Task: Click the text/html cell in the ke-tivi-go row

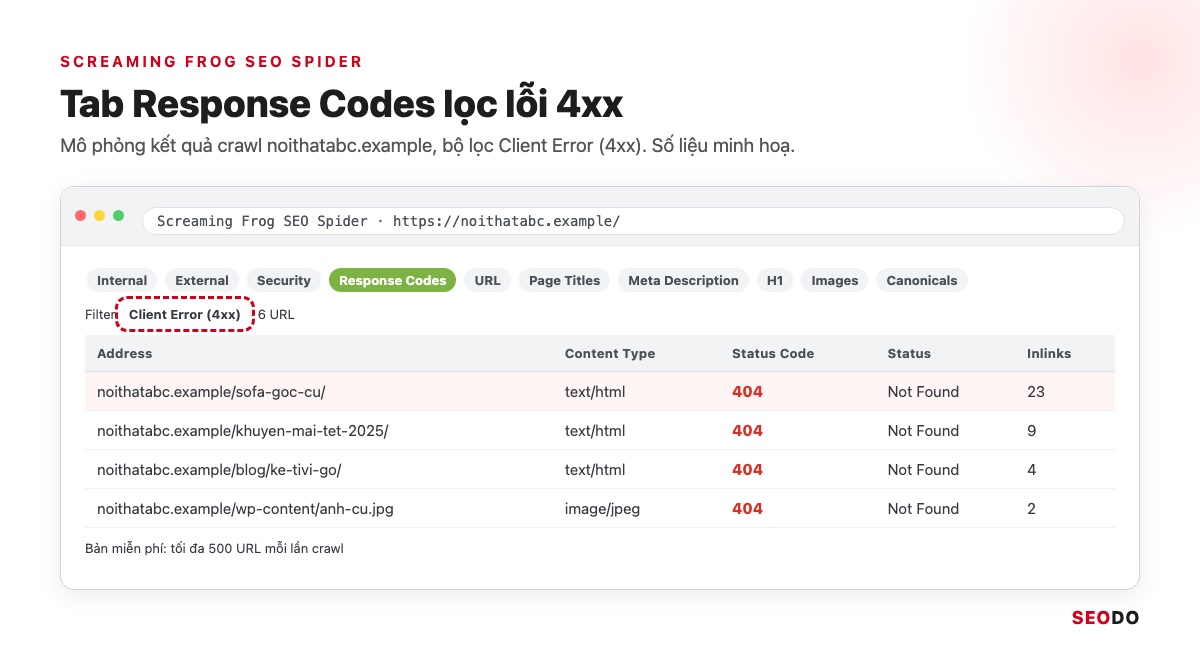Action: click(x=595, y=470)
